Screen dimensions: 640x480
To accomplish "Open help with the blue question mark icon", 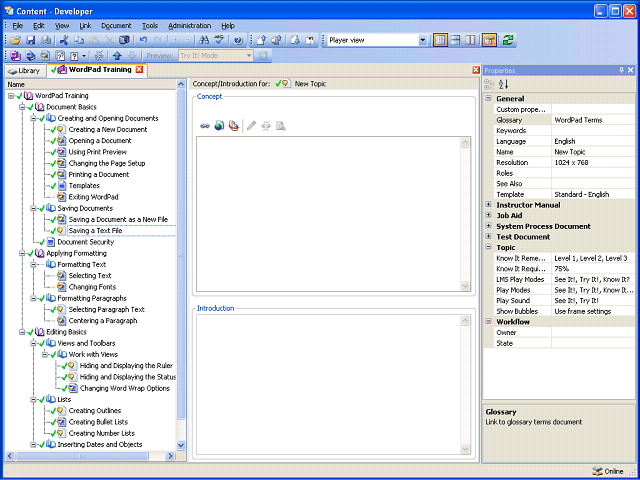I will 238,40.
